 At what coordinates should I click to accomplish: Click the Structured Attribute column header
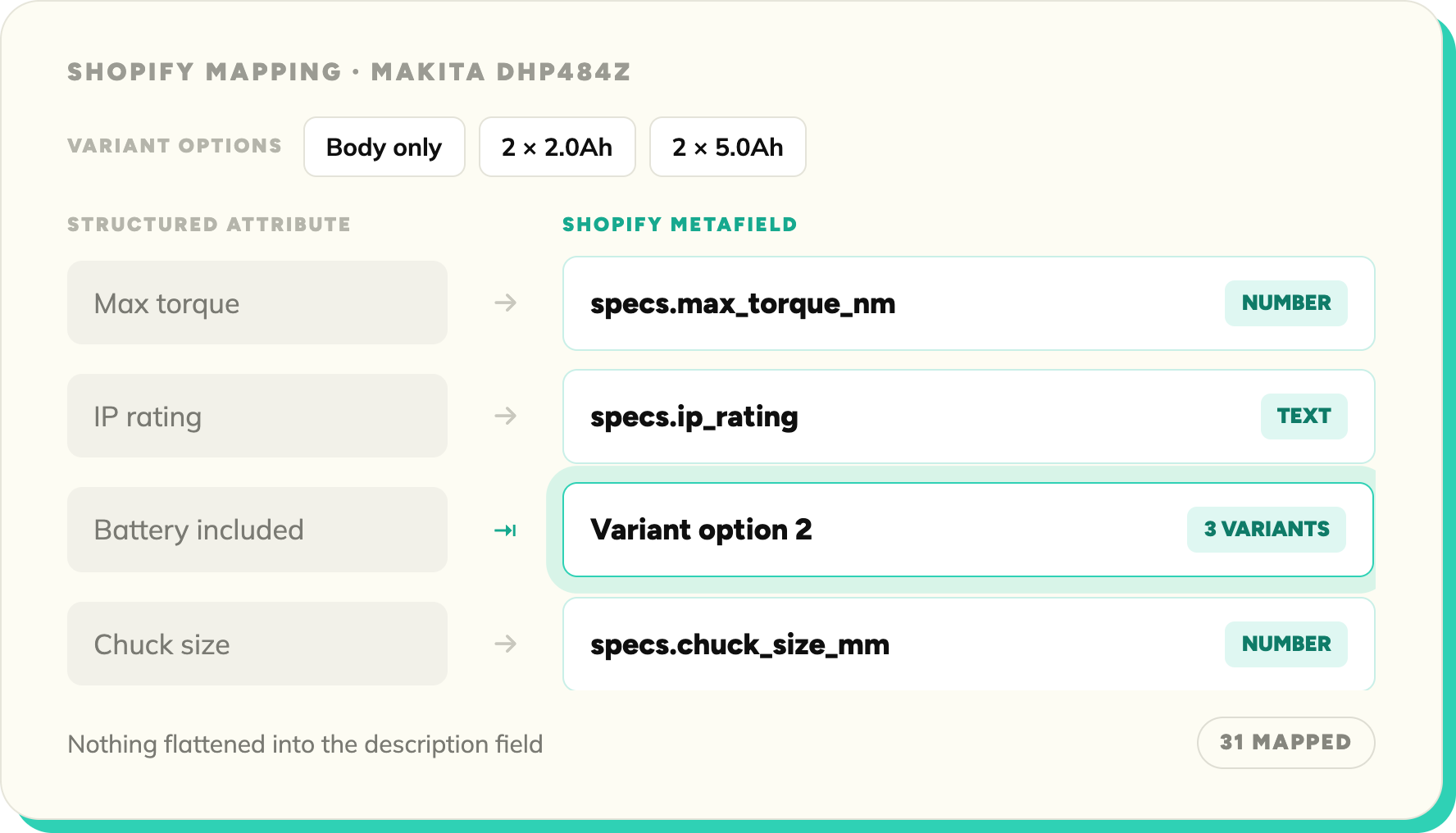click(x=209, y=225)
